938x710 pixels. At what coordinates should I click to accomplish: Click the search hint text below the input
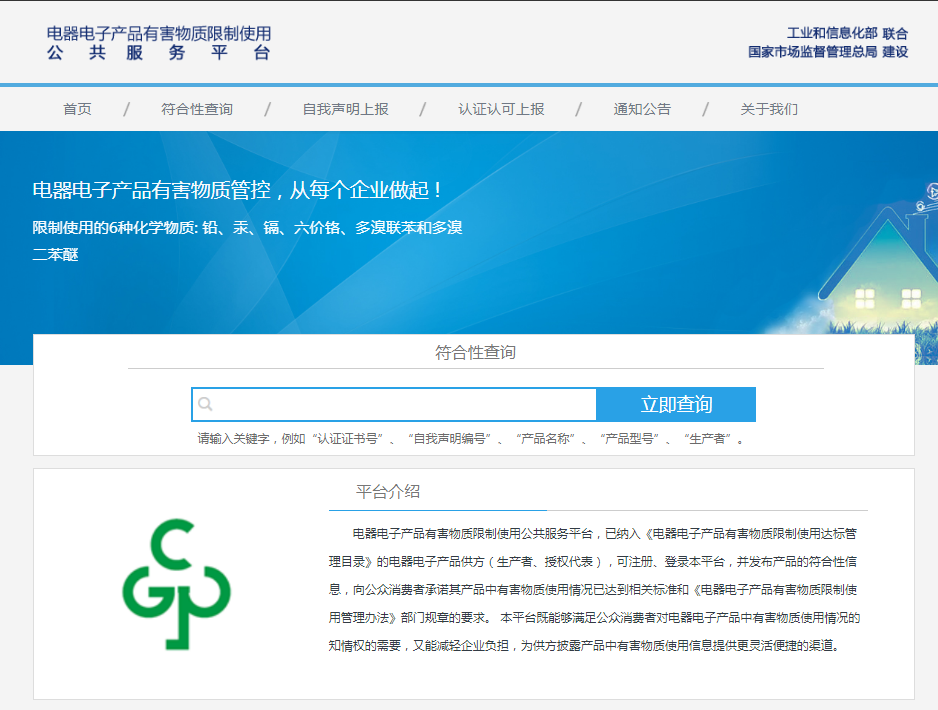point(471,439)
